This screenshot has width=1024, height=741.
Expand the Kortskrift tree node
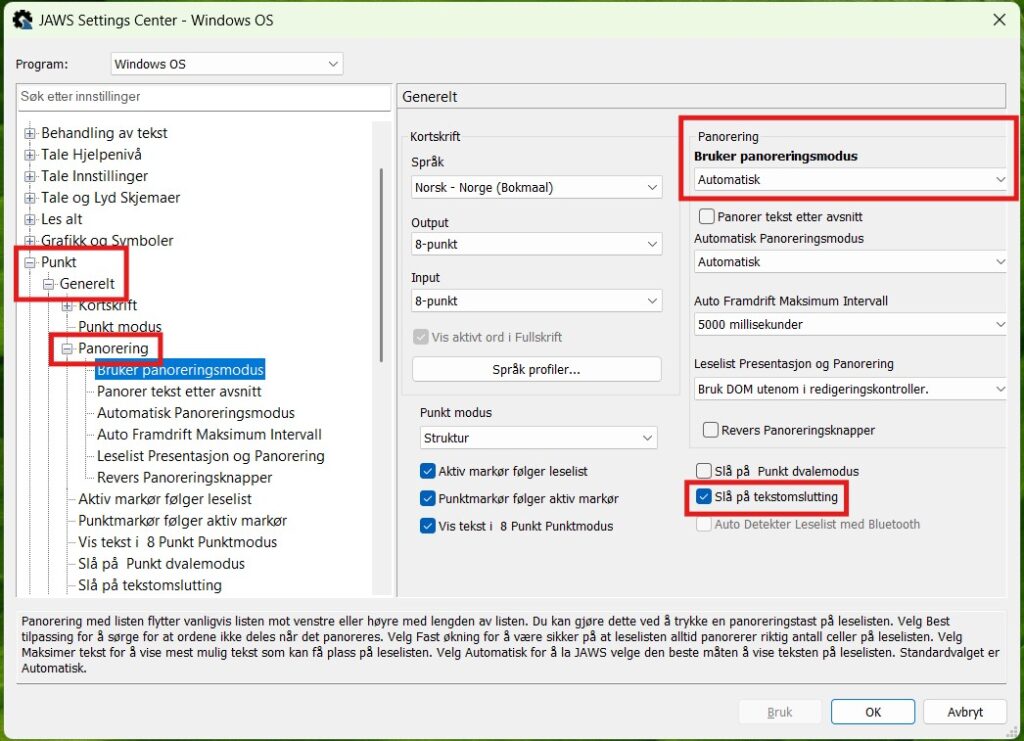point(67,306)
